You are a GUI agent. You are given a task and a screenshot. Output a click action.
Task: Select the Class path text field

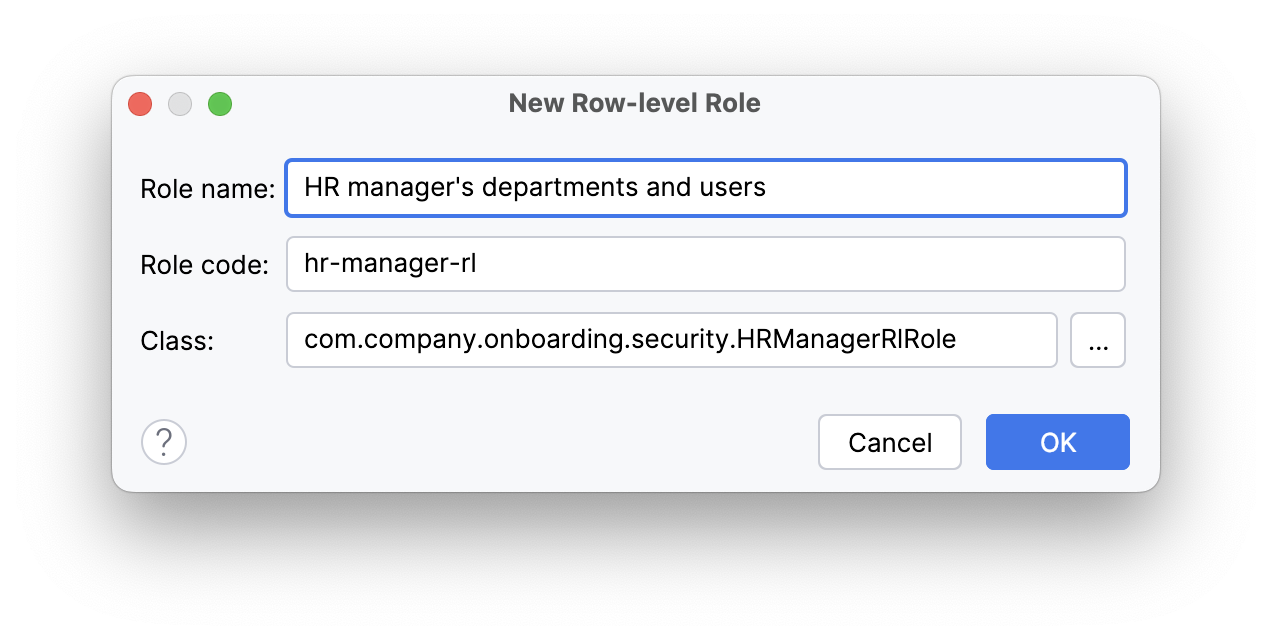pyautogui.click(x=670, y=340)
